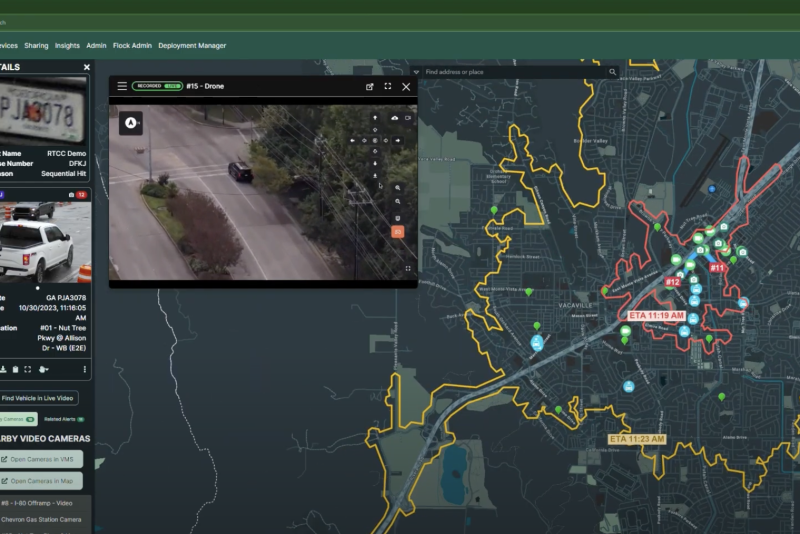800x534 pixels.
Task: Click Find Vehicle in Live Video
Action: 38,398
